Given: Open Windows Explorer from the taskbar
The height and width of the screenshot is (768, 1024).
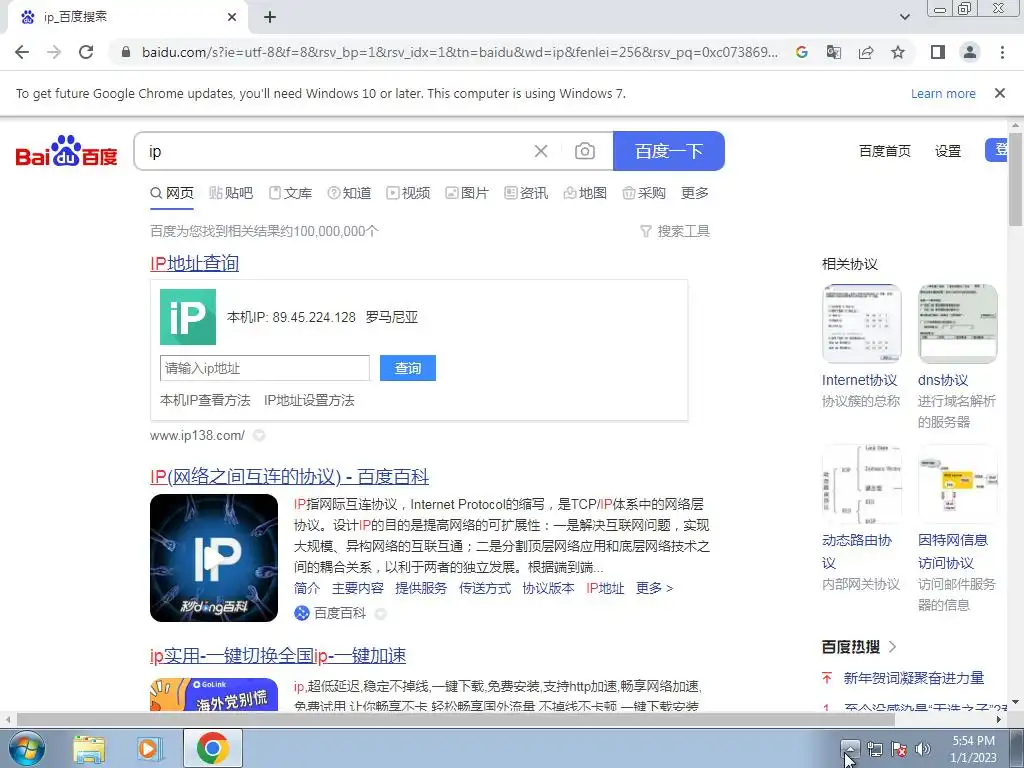Looking at the screenshot, I should coord(89,748).
